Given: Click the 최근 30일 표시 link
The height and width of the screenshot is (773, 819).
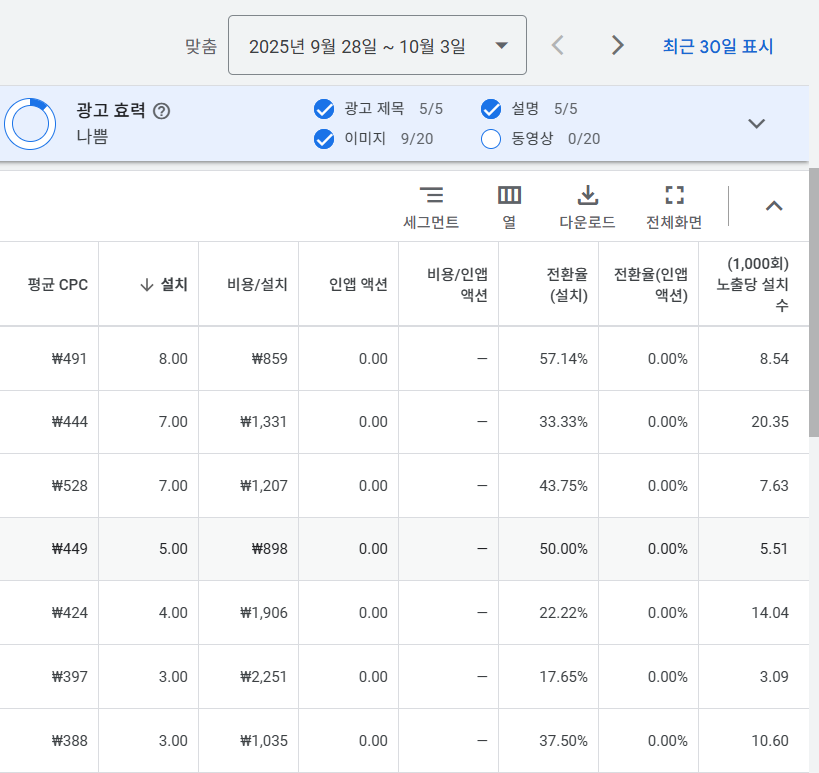Looking at the screenshot, I should point(716,44).
